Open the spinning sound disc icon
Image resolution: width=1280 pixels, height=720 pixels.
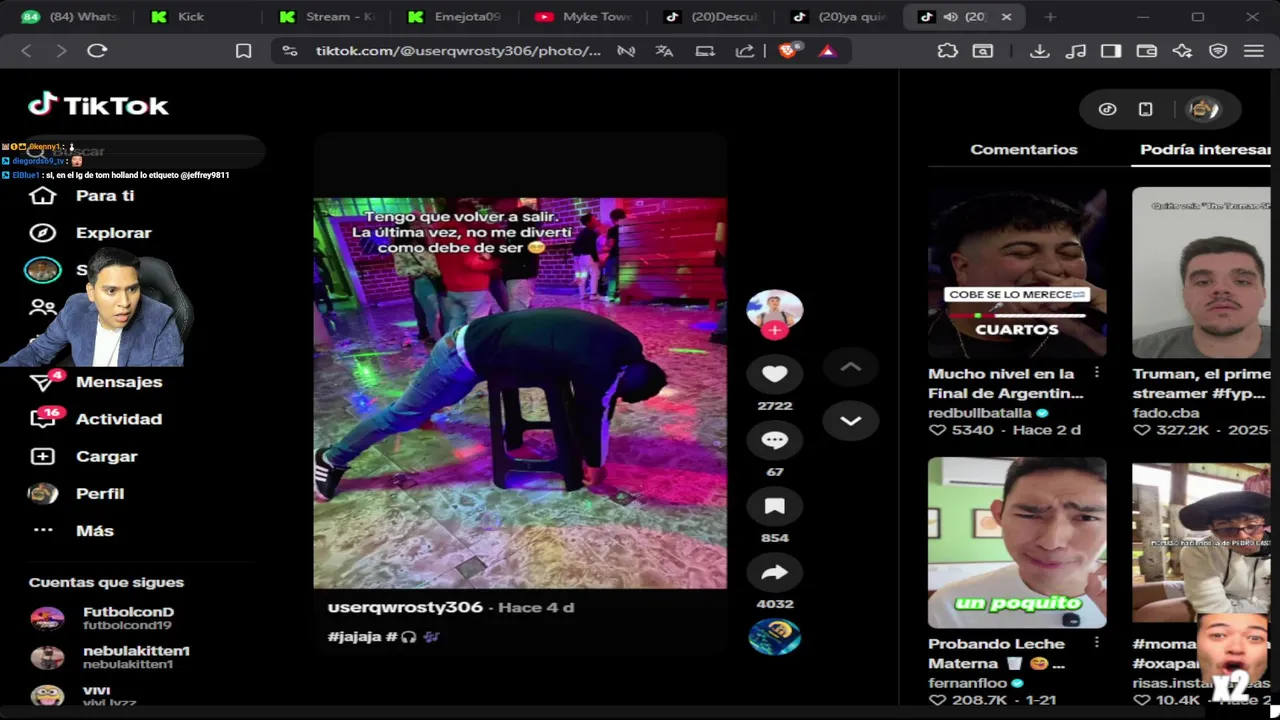(x=775, y=637)
